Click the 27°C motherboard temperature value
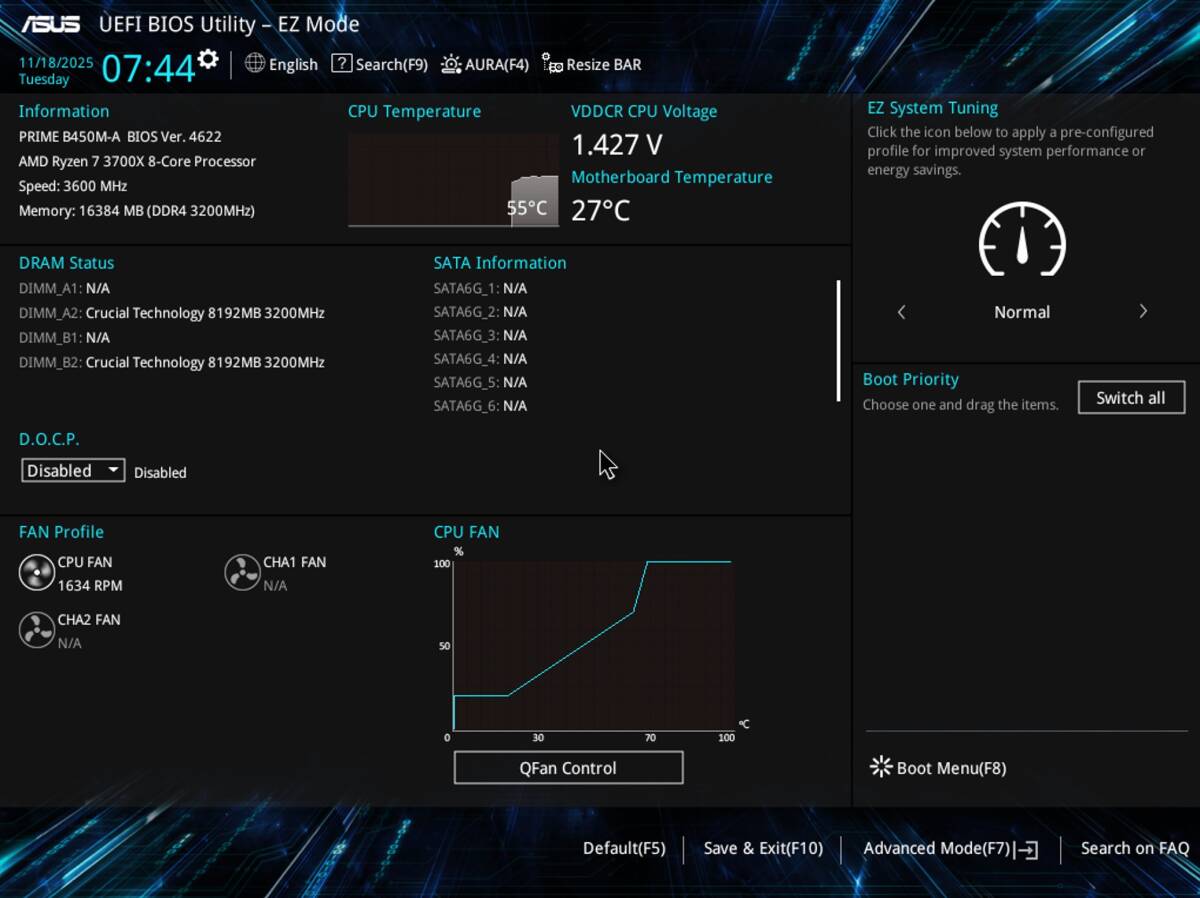1200x898 pixels. [x=601, y=210]
